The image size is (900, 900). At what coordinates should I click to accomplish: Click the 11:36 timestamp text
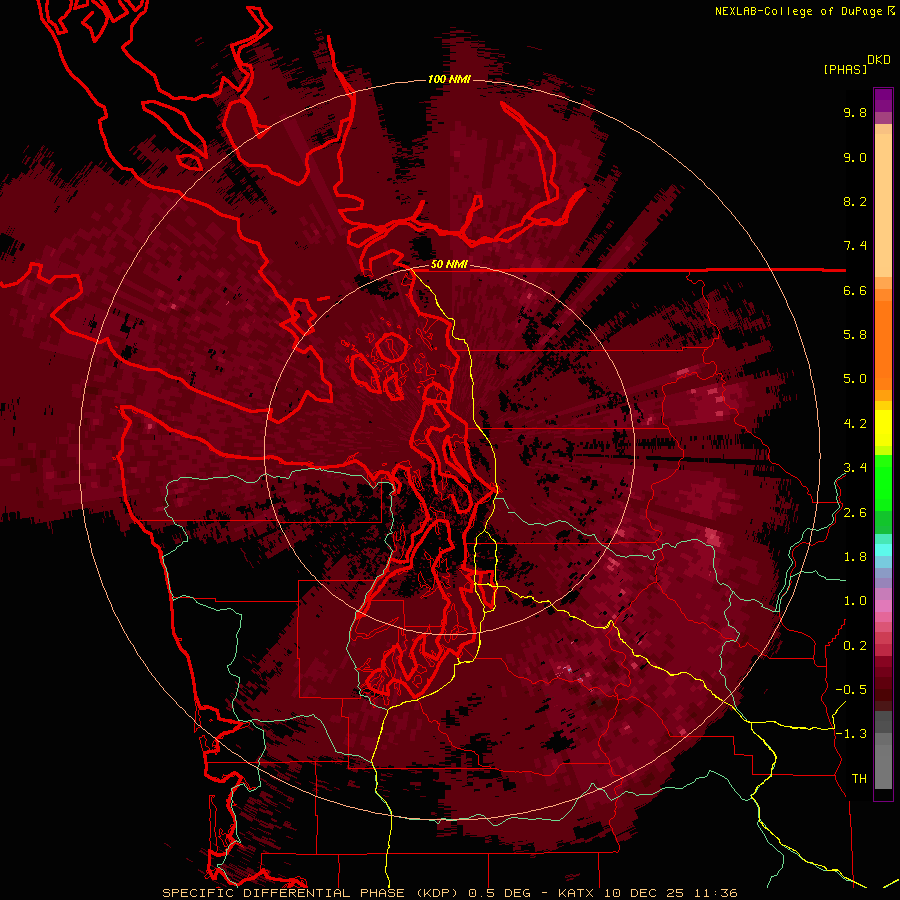(x=715, y=893)
